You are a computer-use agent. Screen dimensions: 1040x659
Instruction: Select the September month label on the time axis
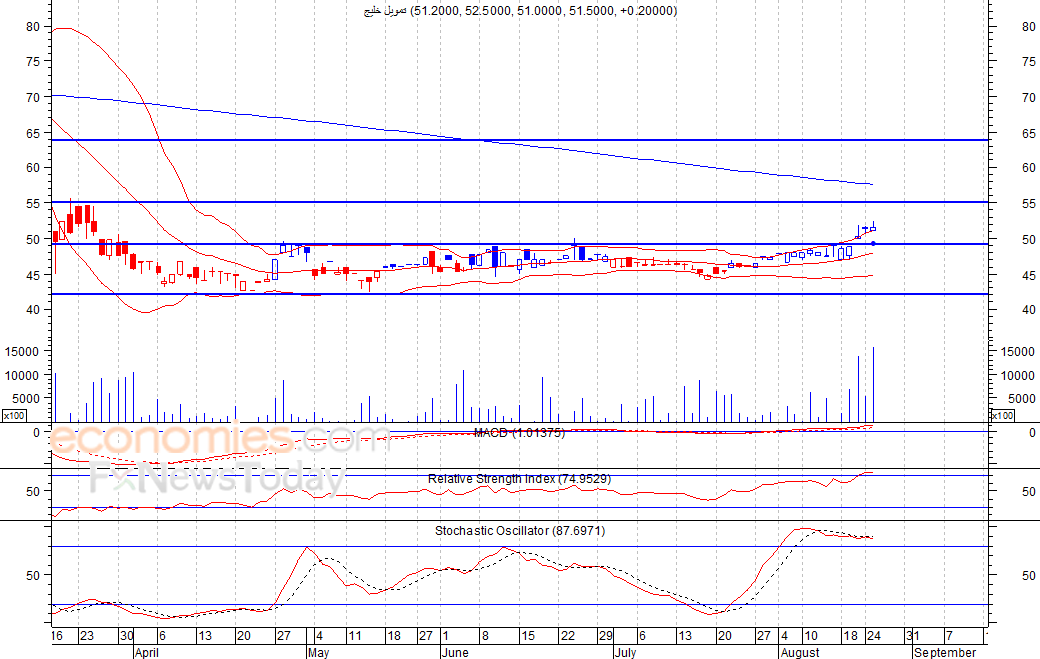point(945,652)
